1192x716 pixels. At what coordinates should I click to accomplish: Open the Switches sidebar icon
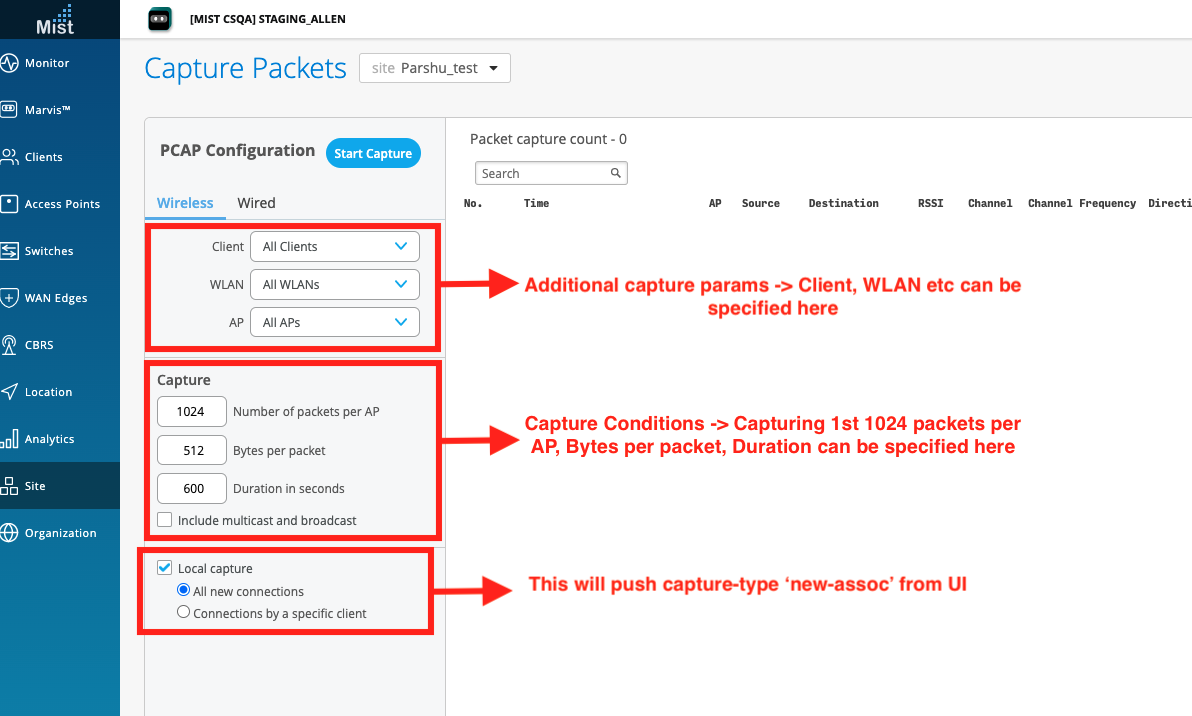click(x=10, y=251)
